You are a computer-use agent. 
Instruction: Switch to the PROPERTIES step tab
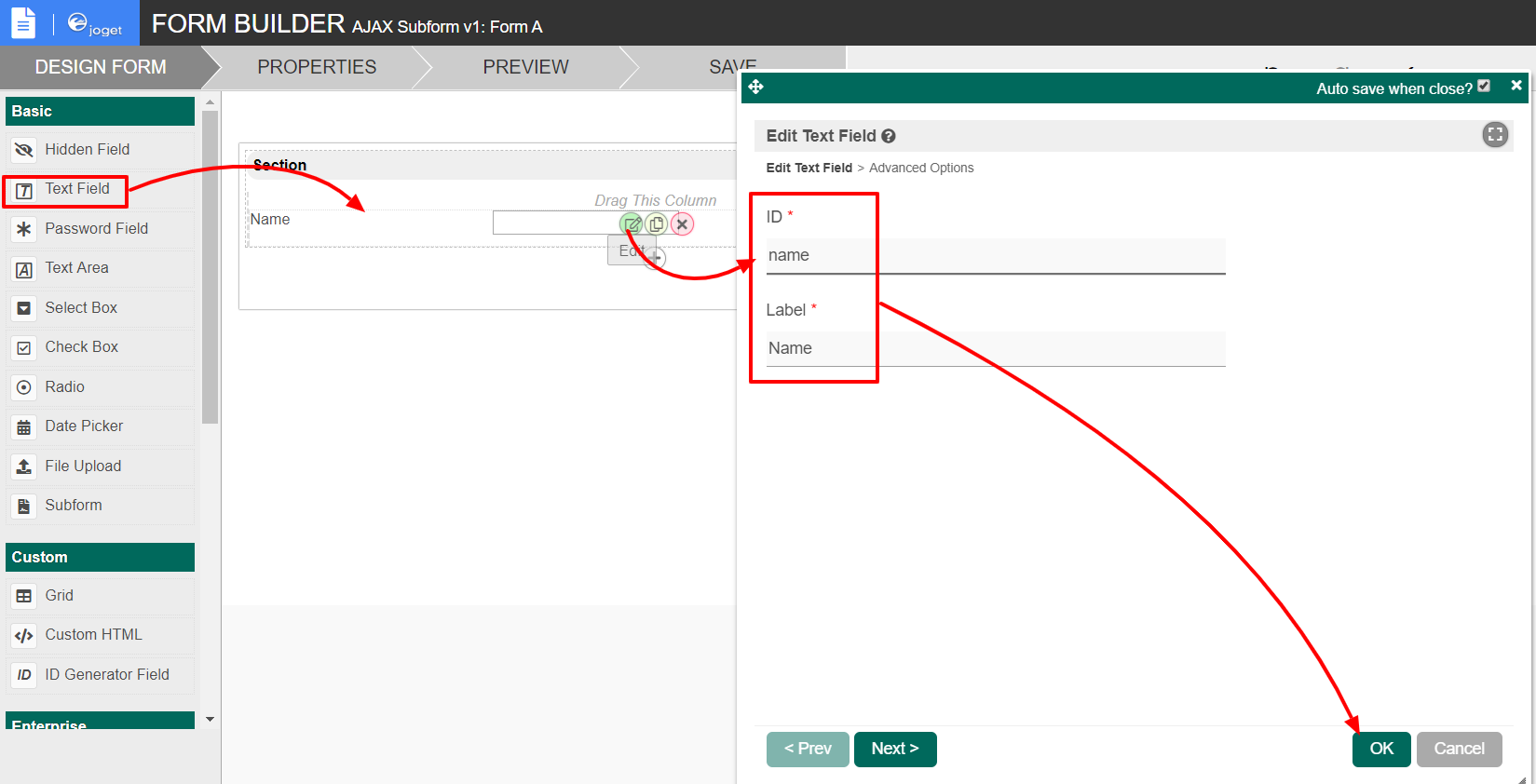click(317, 67)
